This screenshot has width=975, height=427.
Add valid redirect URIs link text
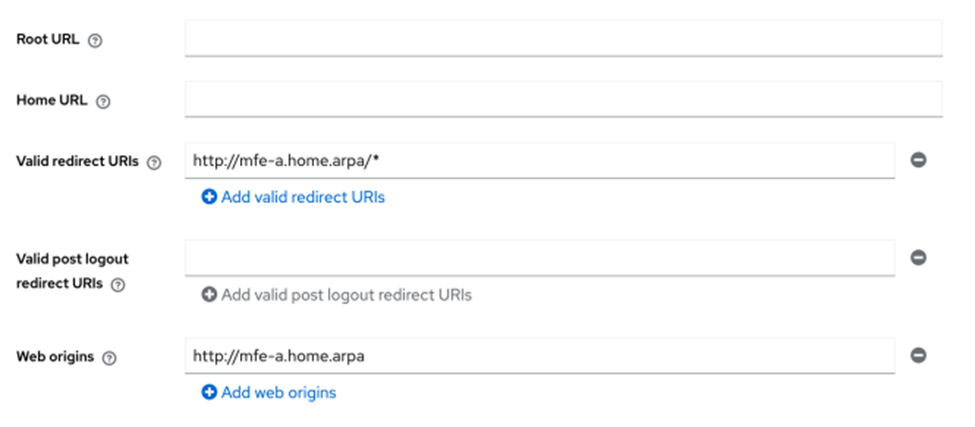[303, 197]
